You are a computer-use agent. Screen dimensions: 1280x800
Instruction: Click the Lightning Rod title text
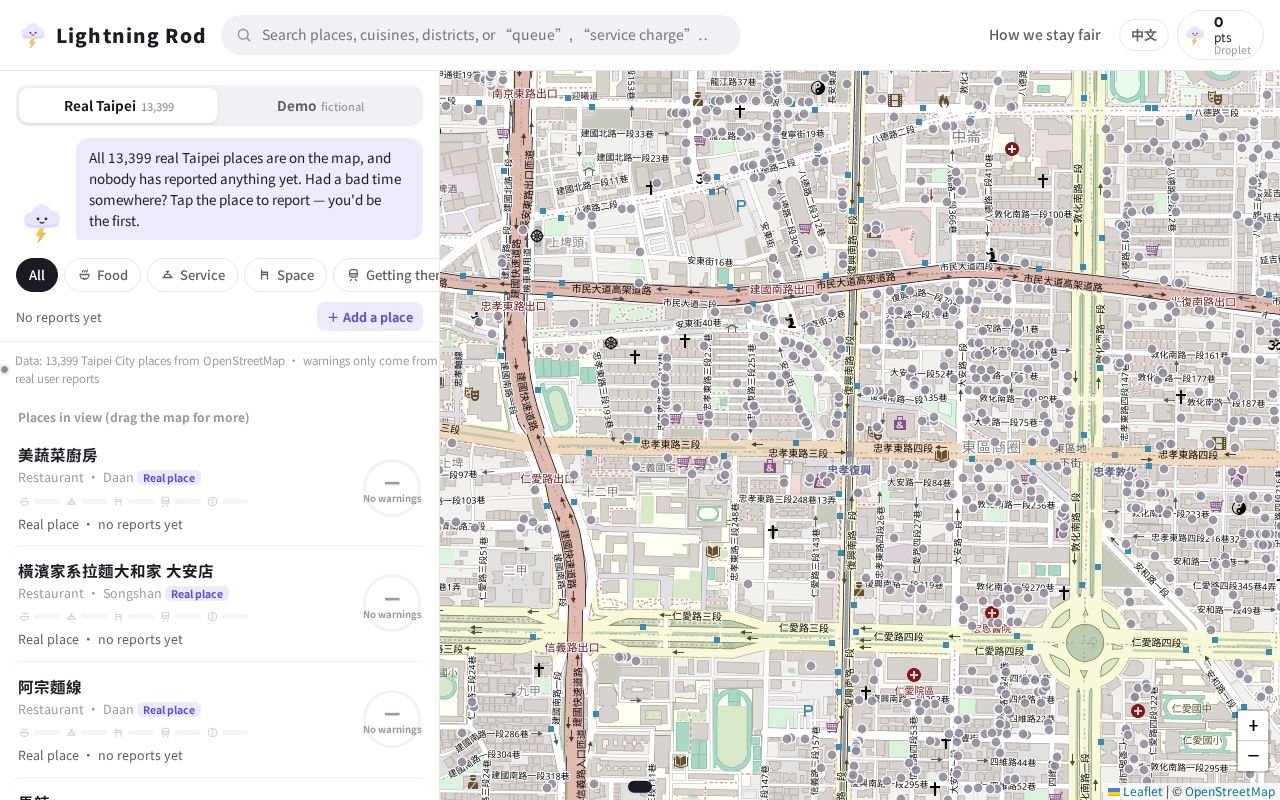131,36
